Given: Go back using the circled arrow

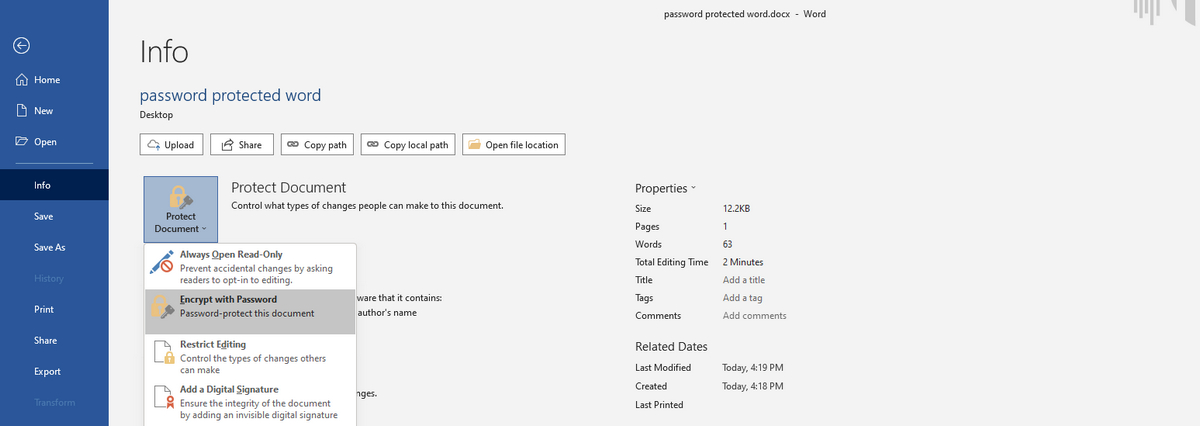Looking at the screenshot, I should tap(21, 45).
